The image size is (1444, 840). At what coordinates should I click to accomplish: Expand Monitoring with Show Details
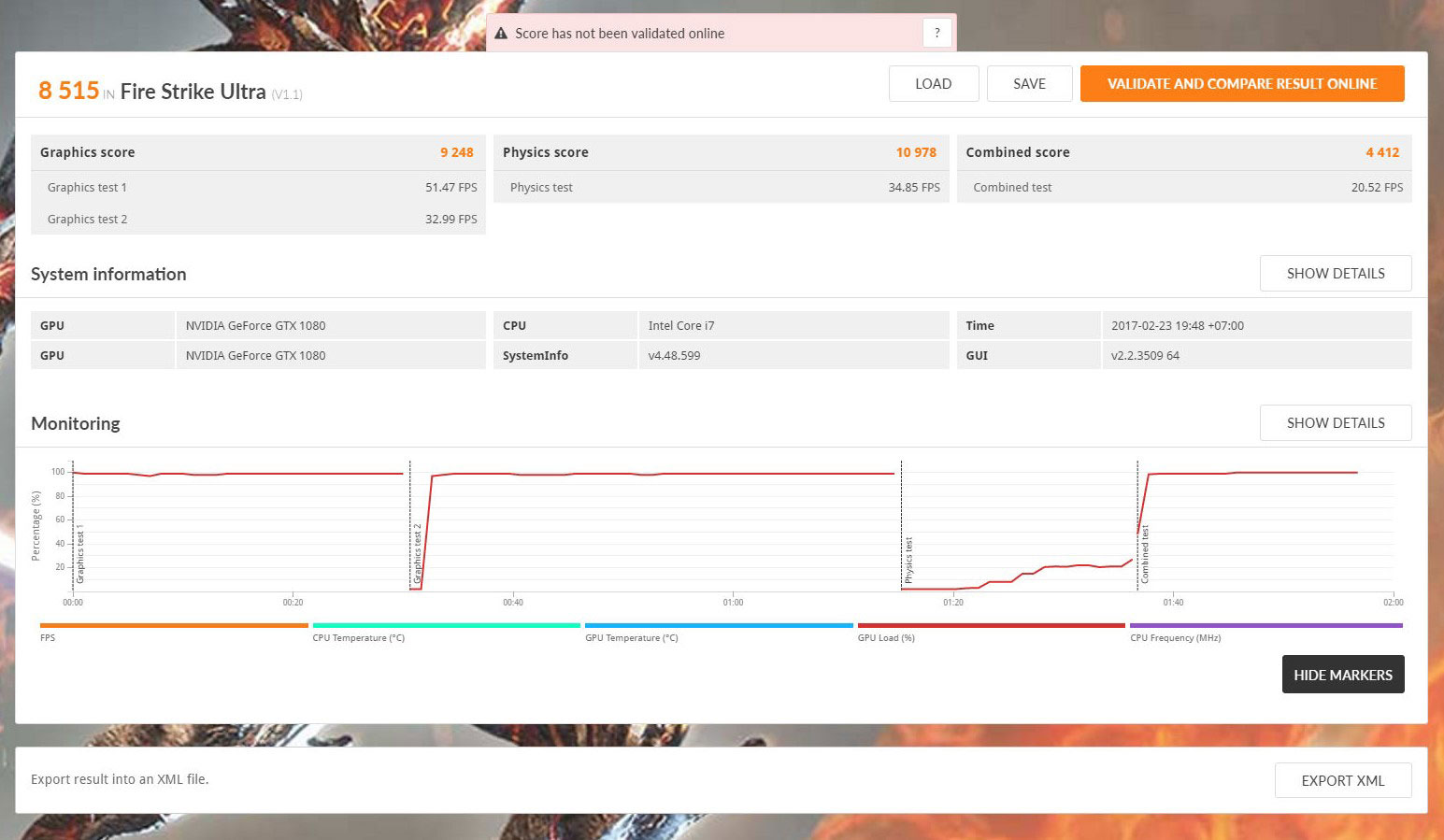click(x=1335, y=423)
